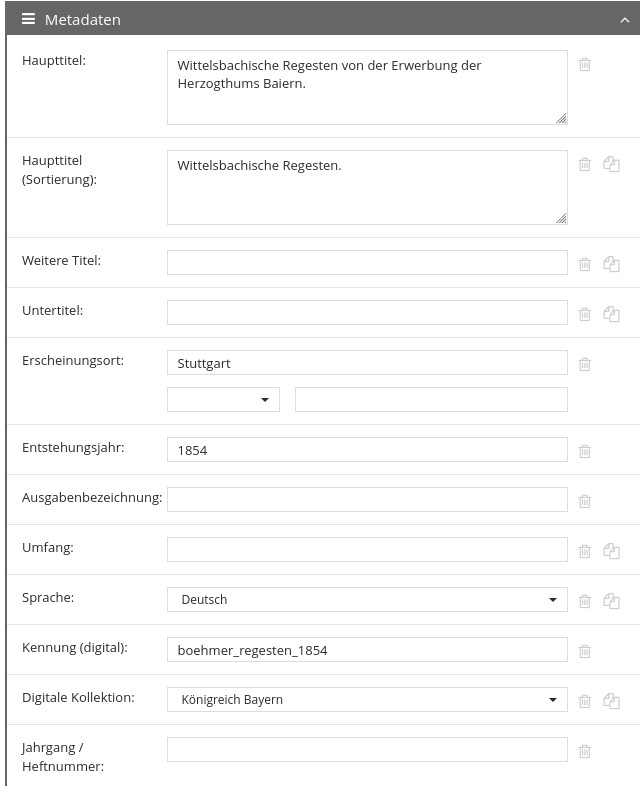Open the Sprache dropdown showing Deutsch
Viewport: 640px width, 786px height.
pyautogui.click(x=367, y=600)
